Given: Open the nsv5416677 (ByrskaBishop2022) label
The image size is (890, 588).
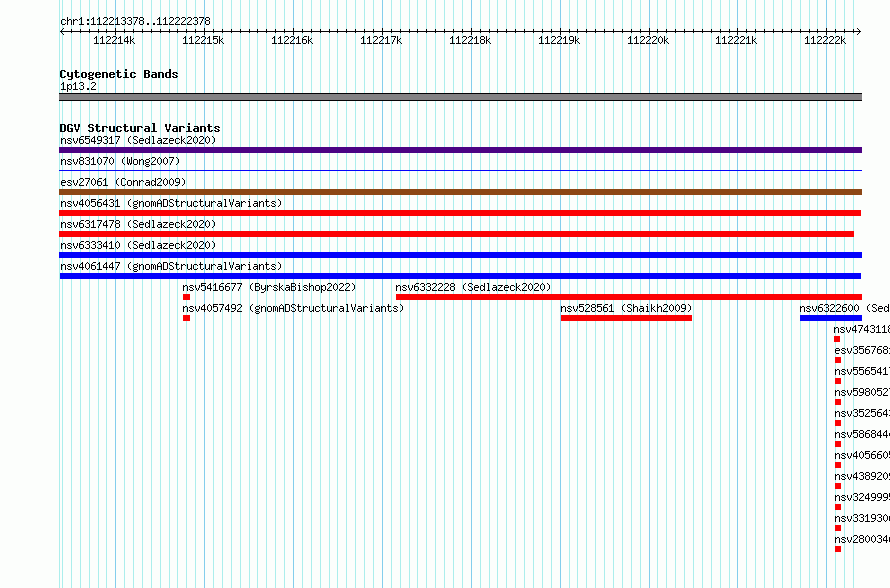Looking at the screenshot, I should pos(269,287).
